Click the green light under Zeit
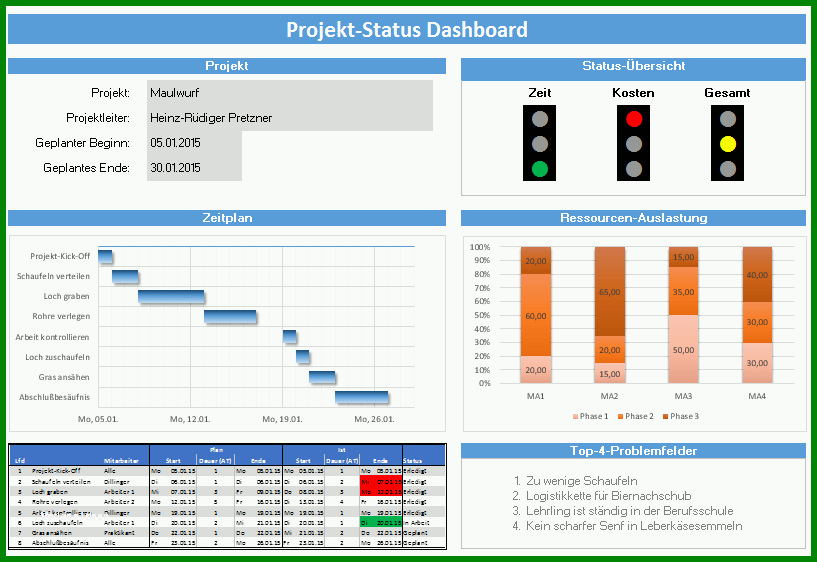817x562 pixels. [x=540, y=169]
